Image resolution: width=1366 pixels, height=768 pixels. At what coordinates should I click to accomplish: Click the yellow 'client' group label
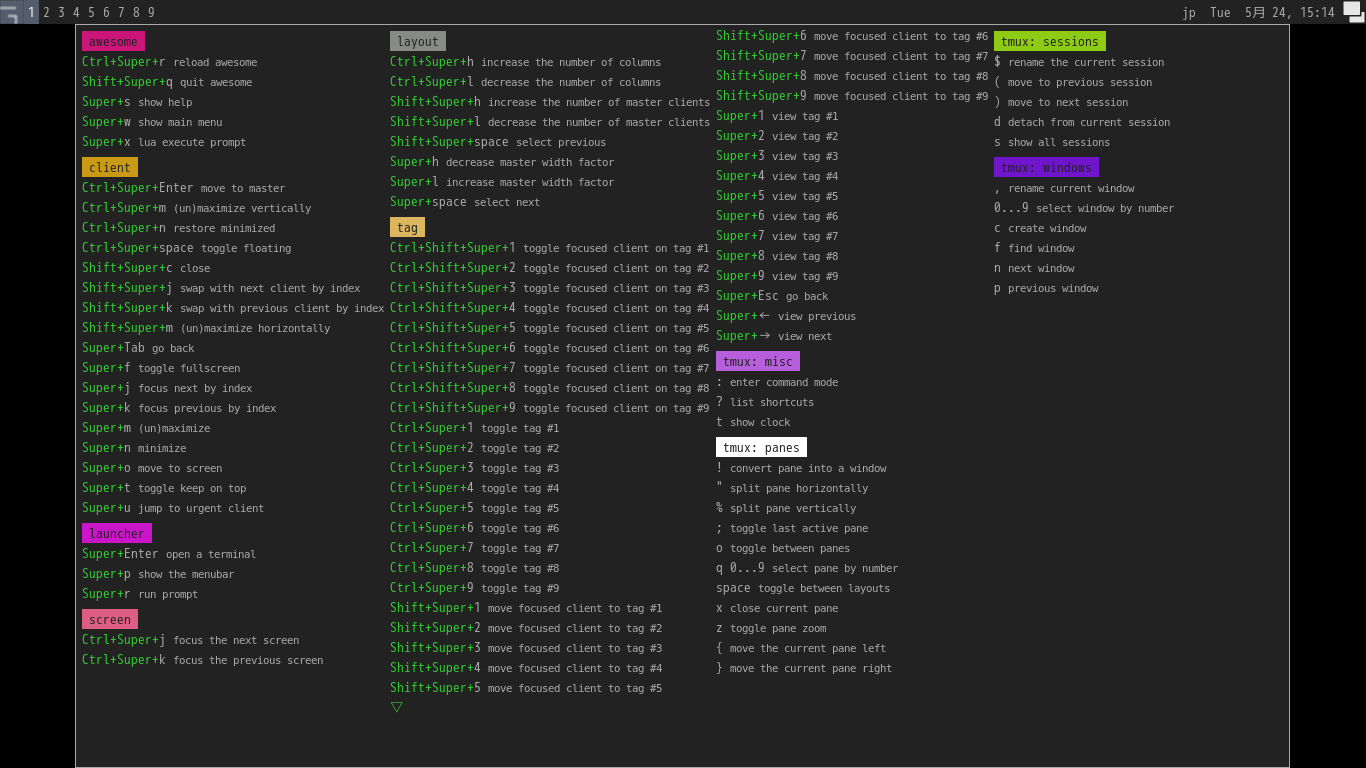(x=110, y=167)
